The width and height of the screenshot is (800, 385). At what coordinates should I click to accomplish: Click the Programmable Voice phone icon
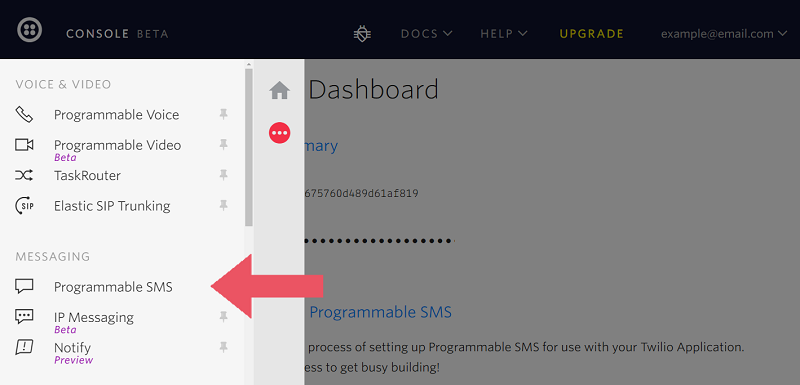click(24, 115)
